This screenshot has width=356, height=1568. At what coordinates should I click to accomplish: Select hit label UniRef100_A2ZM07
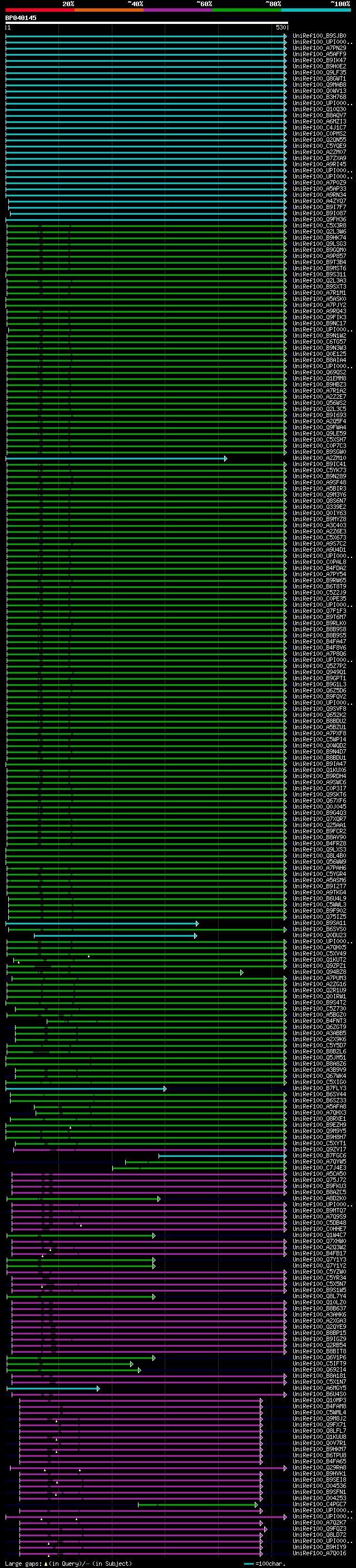click(x=319, y=152)
